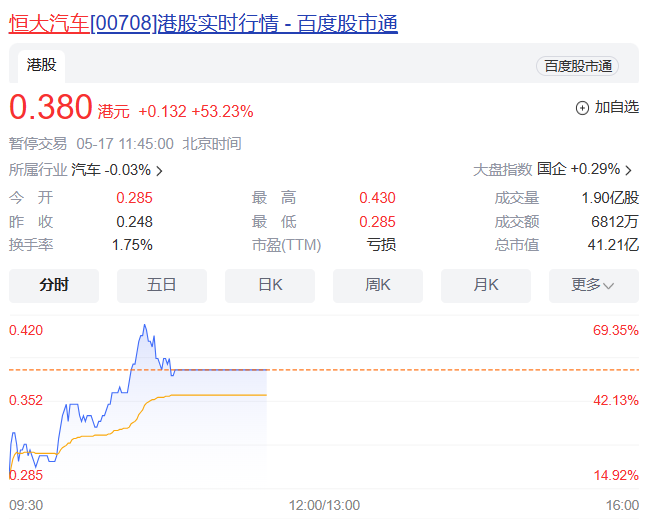Screen dimensions: 657x519
Task: Click the 今开 value 0.285
Action: pyautogui.click(x=135, y=198)
